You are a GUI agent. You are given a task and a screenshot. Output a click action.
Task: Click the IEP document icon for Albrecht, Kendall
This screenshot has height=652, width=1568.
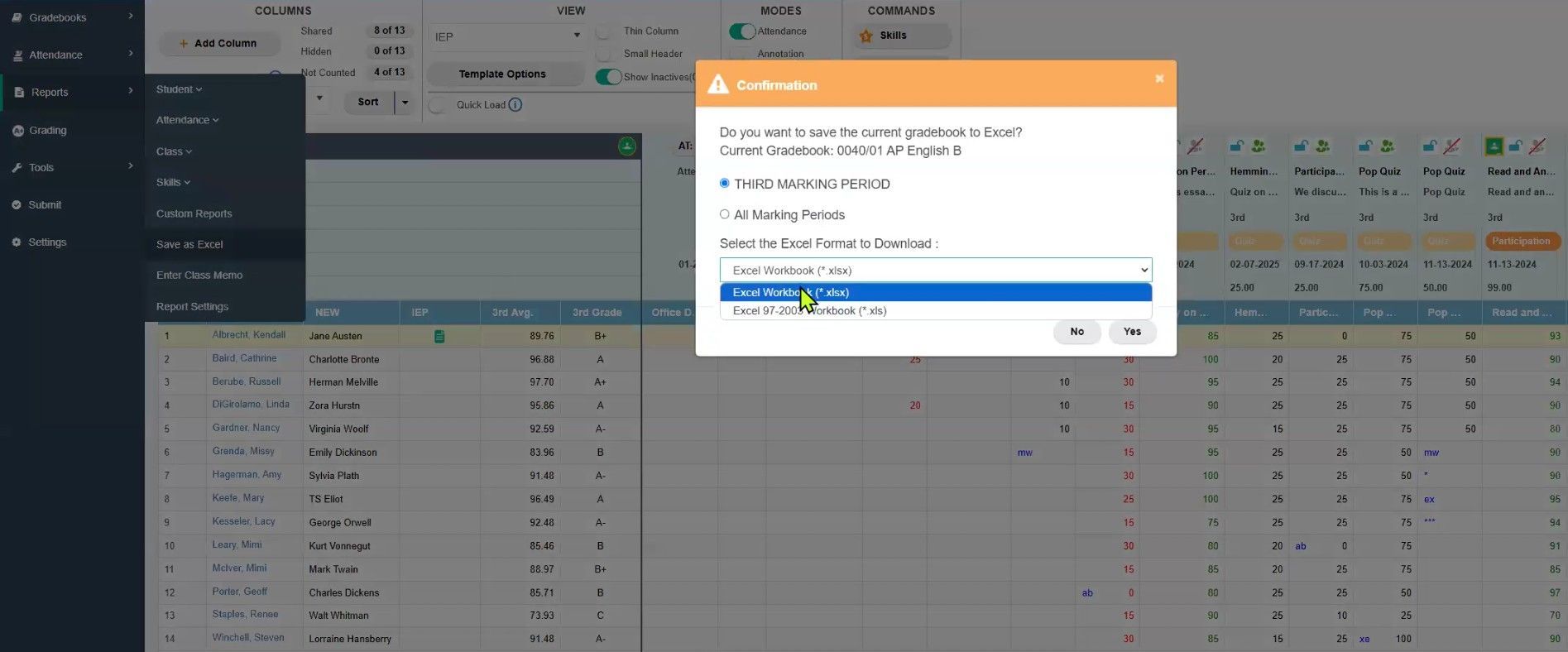click(x=439, y=337)
